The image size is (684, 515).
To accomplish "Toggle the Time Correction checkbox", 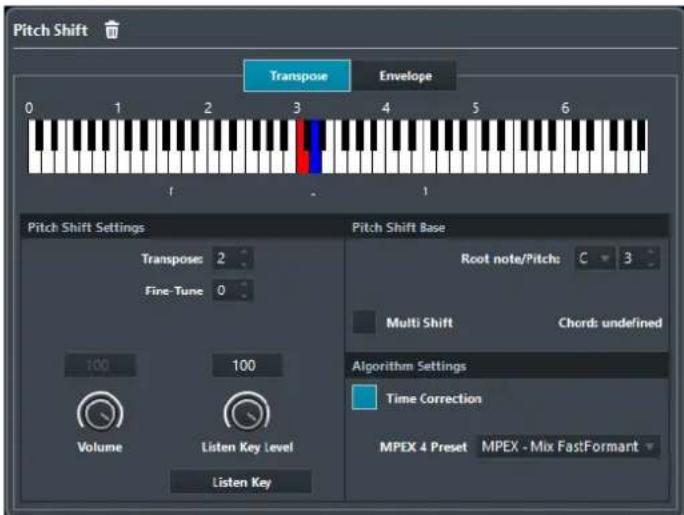I will click(364, 397).
